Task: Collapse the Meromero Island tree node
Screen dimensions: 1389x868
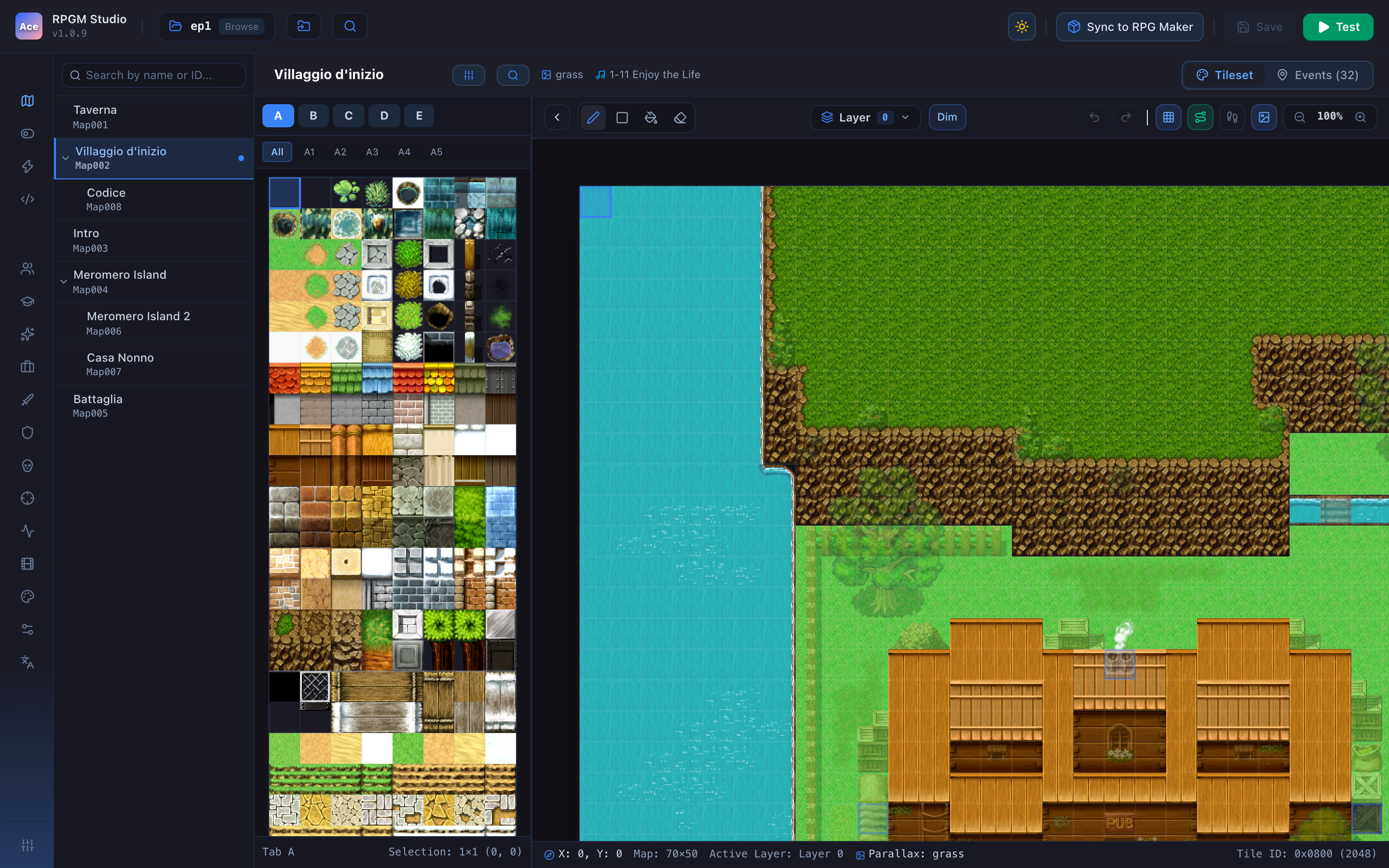Action: point(64,281)
